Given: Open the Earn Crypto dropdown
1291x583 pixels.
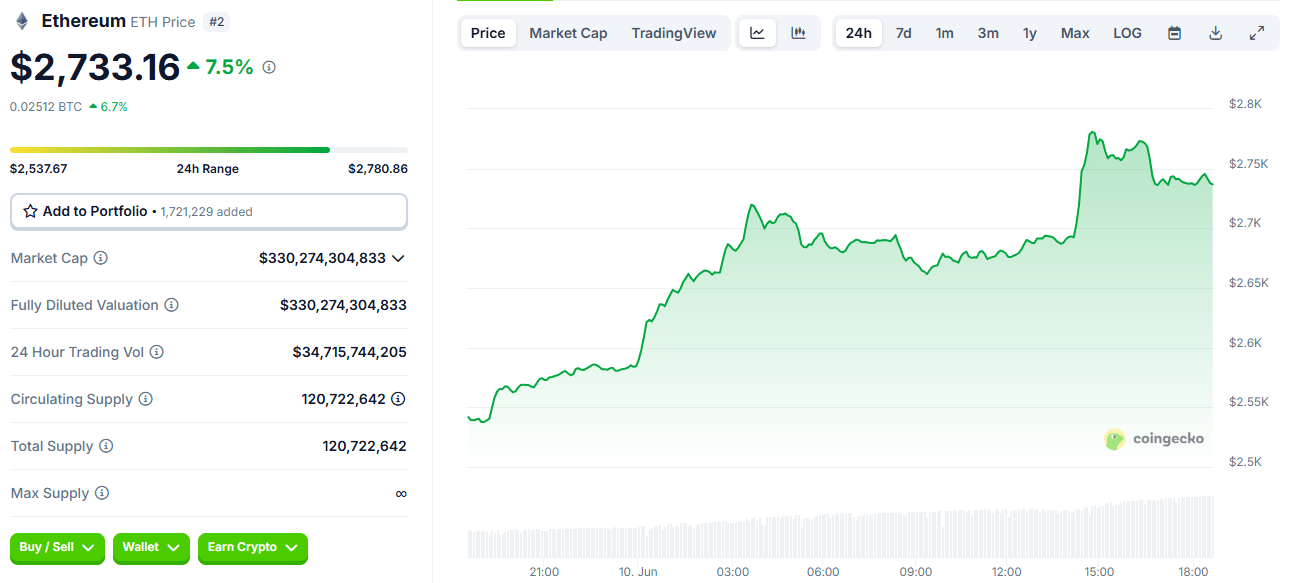Looking at the screenshot, I should (253, 547).
